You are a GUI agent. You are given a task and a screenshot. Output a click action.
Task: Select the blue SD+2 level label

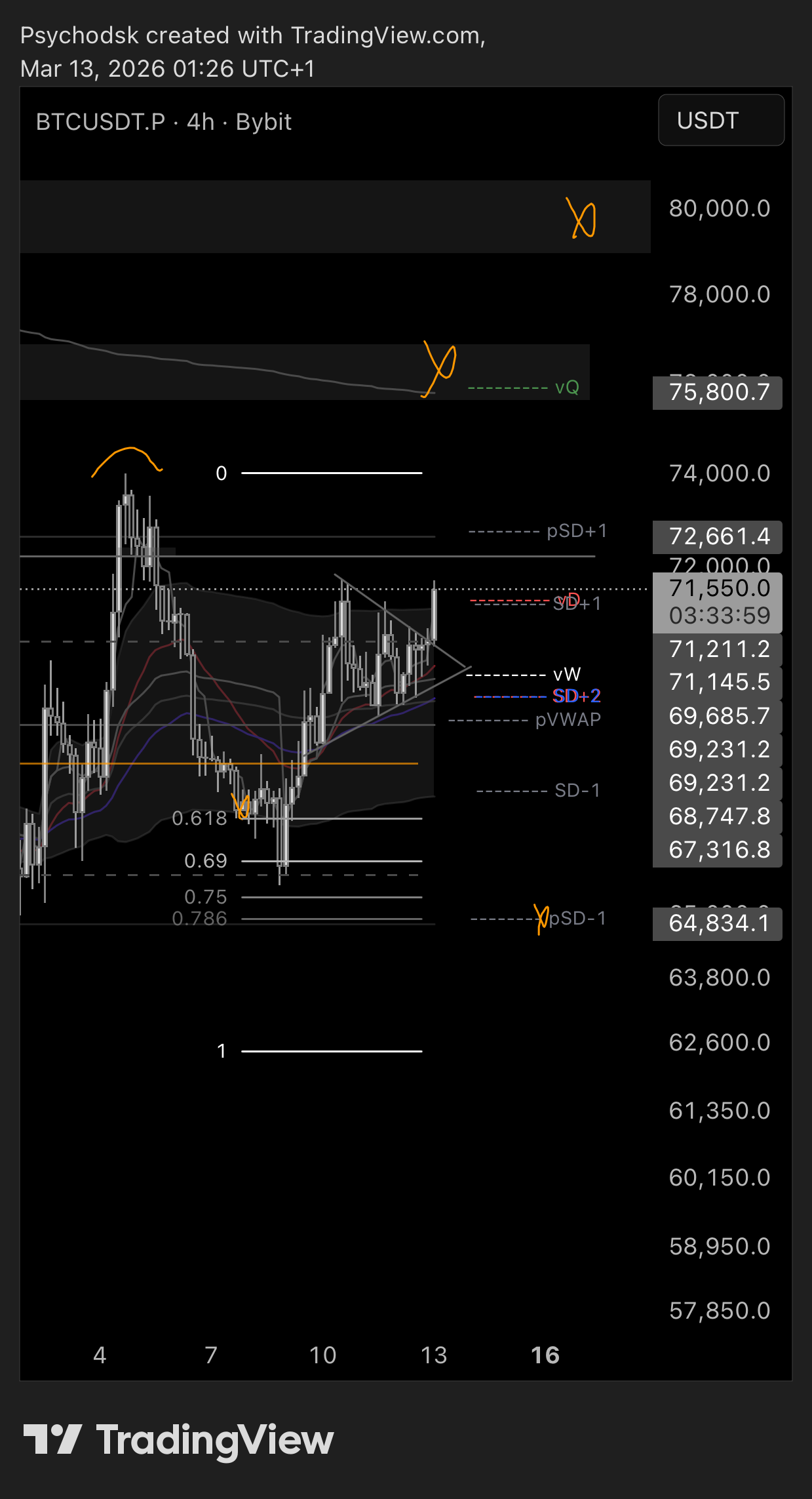tap(577, 696)
